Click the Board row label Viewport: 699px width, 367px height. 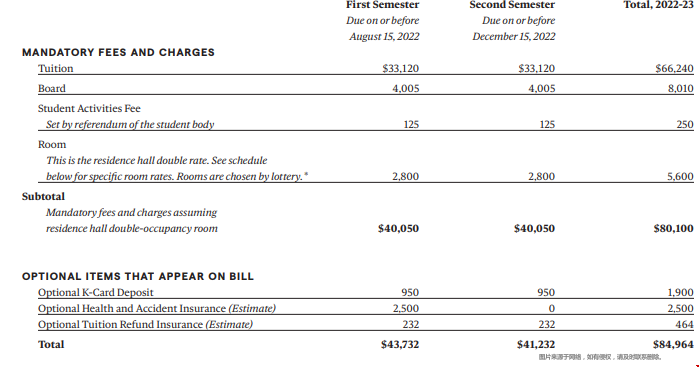(52, 88)
